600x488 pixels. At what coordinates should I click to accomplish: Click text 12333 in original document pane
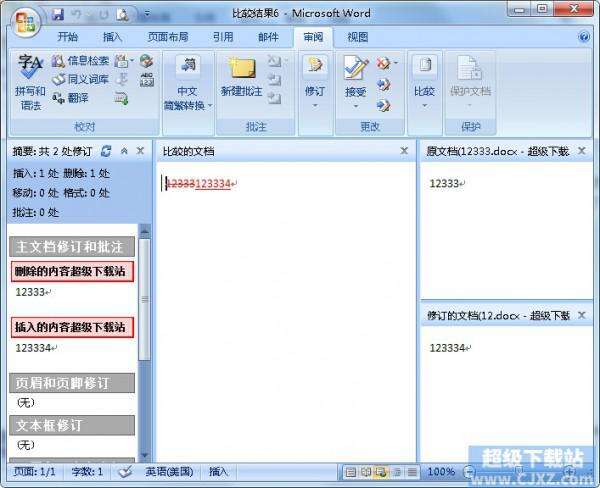(444, 183)
